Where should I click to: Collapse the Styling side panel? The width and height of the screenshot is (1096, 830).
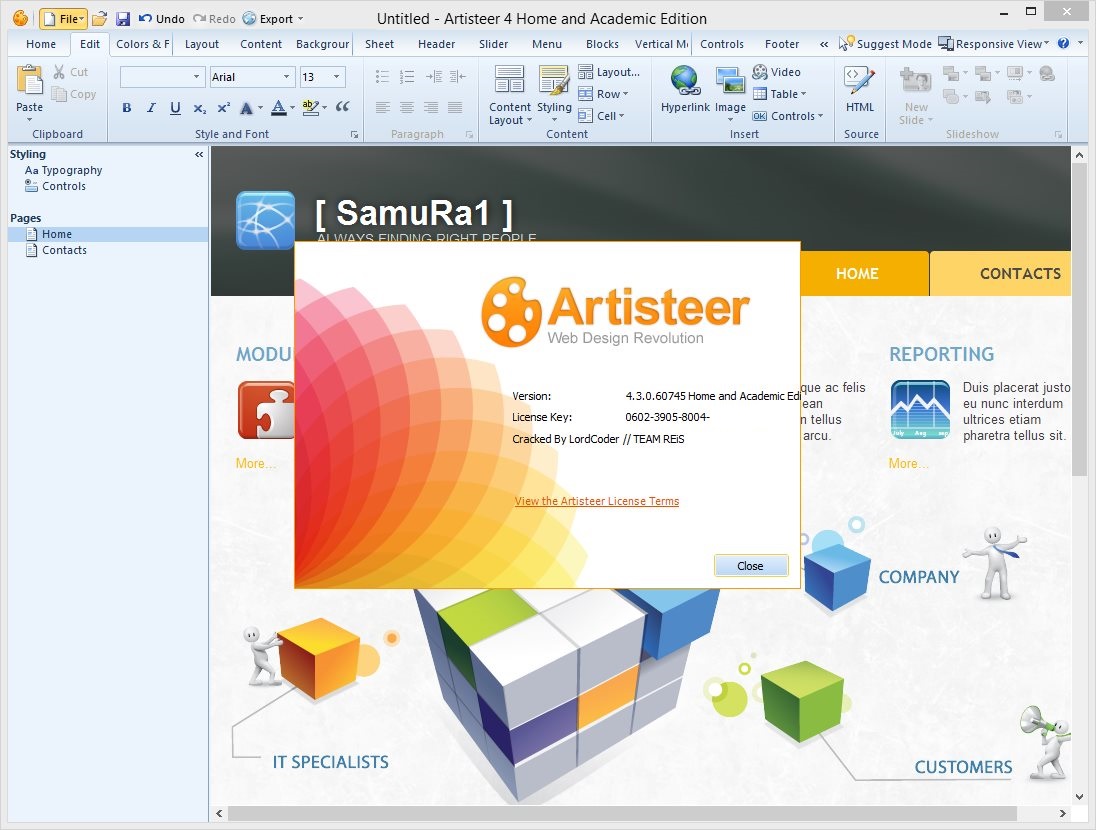pyautogui.click(x=199, y=155)
